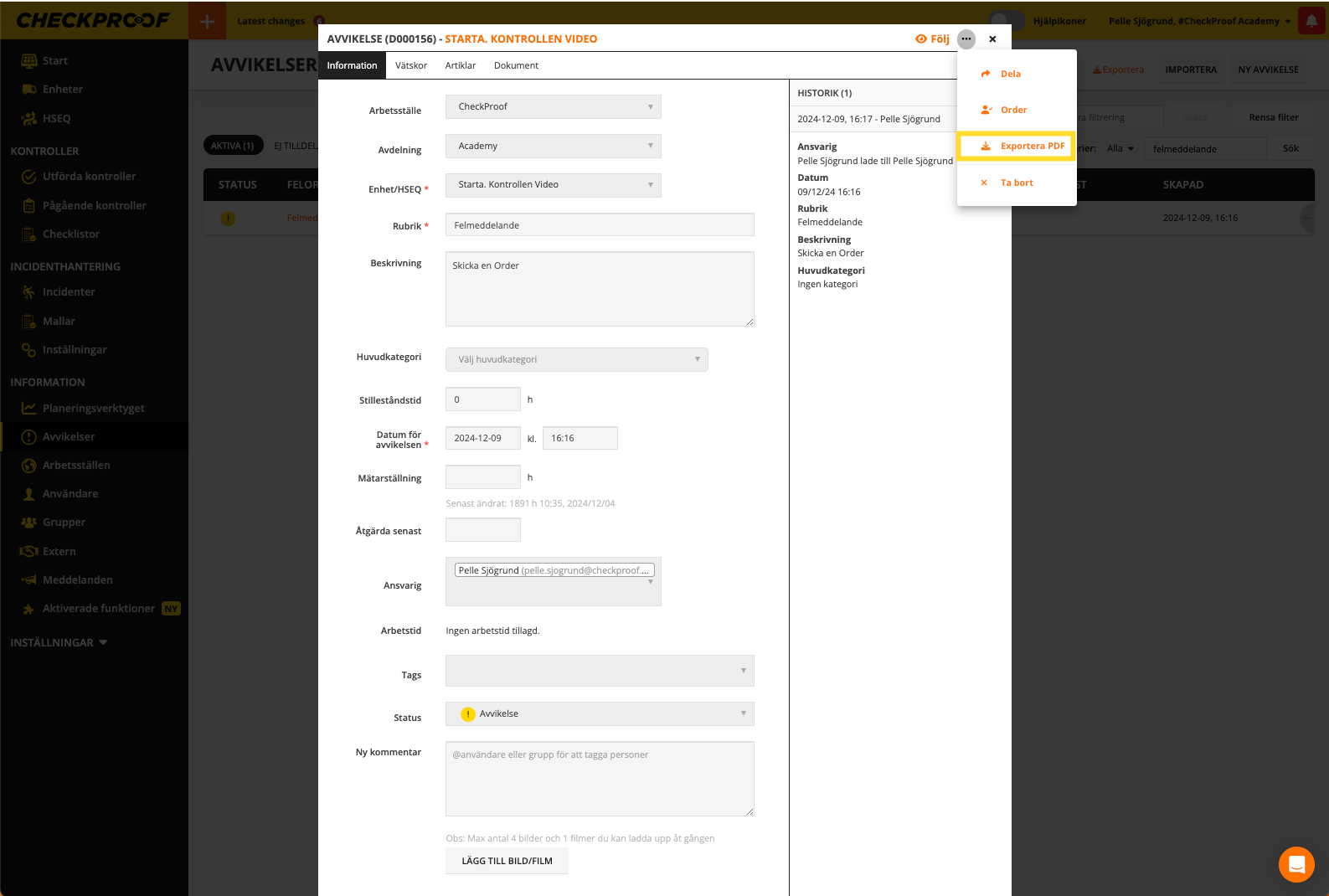This screenshot has width=1329, height=896.
Task: Click the orange plus icon in header
Action: [x=207, y=21]
